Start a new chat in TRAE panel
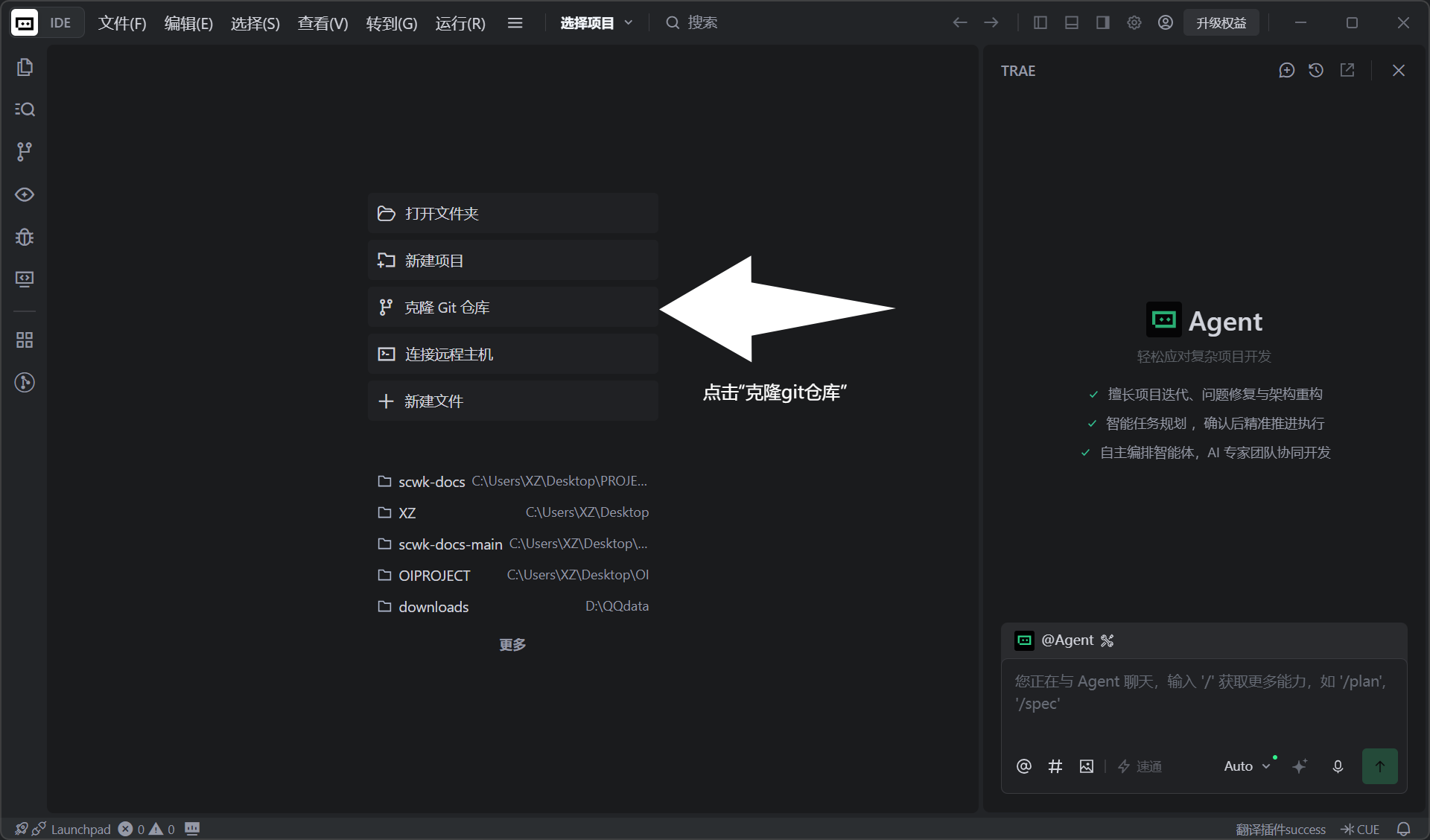The image size is (1430, 840). tap(1286, 70)
